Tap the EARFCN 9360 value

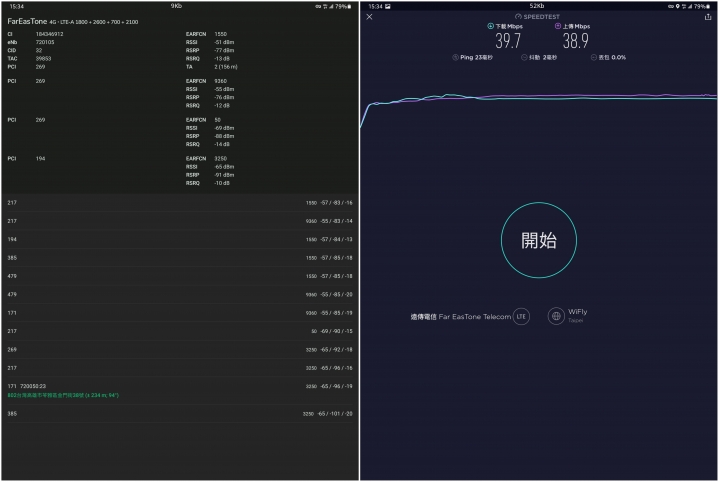pyautogui.click(x=220, y=81)
